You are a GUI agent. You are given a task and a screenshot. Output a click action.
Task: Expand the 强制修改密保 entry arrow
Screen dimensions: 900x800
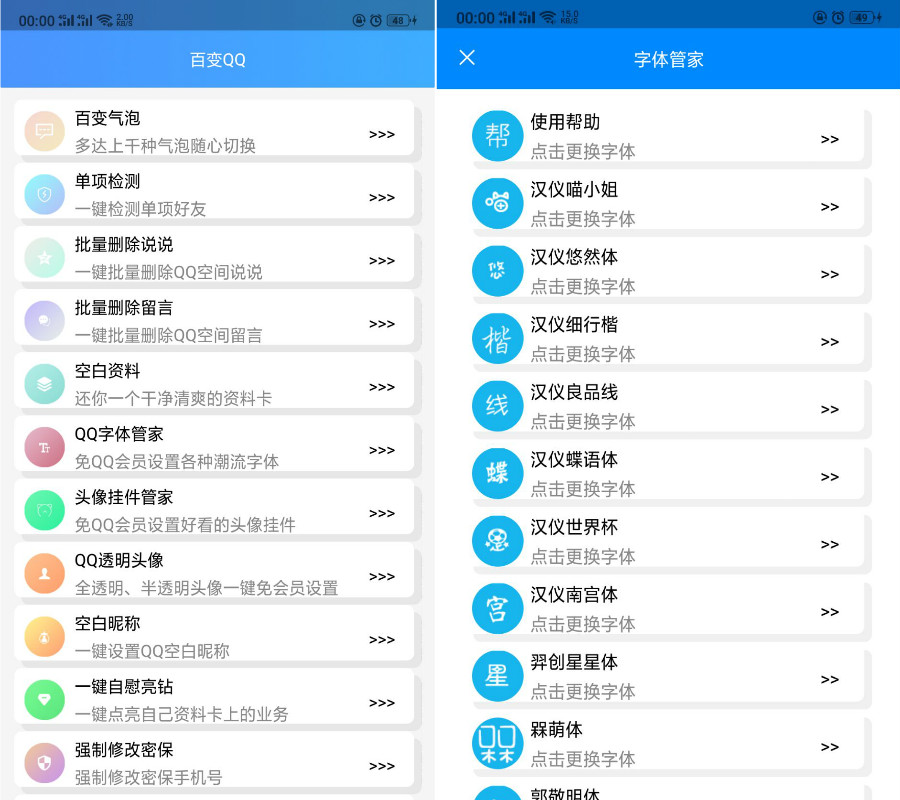381,765
